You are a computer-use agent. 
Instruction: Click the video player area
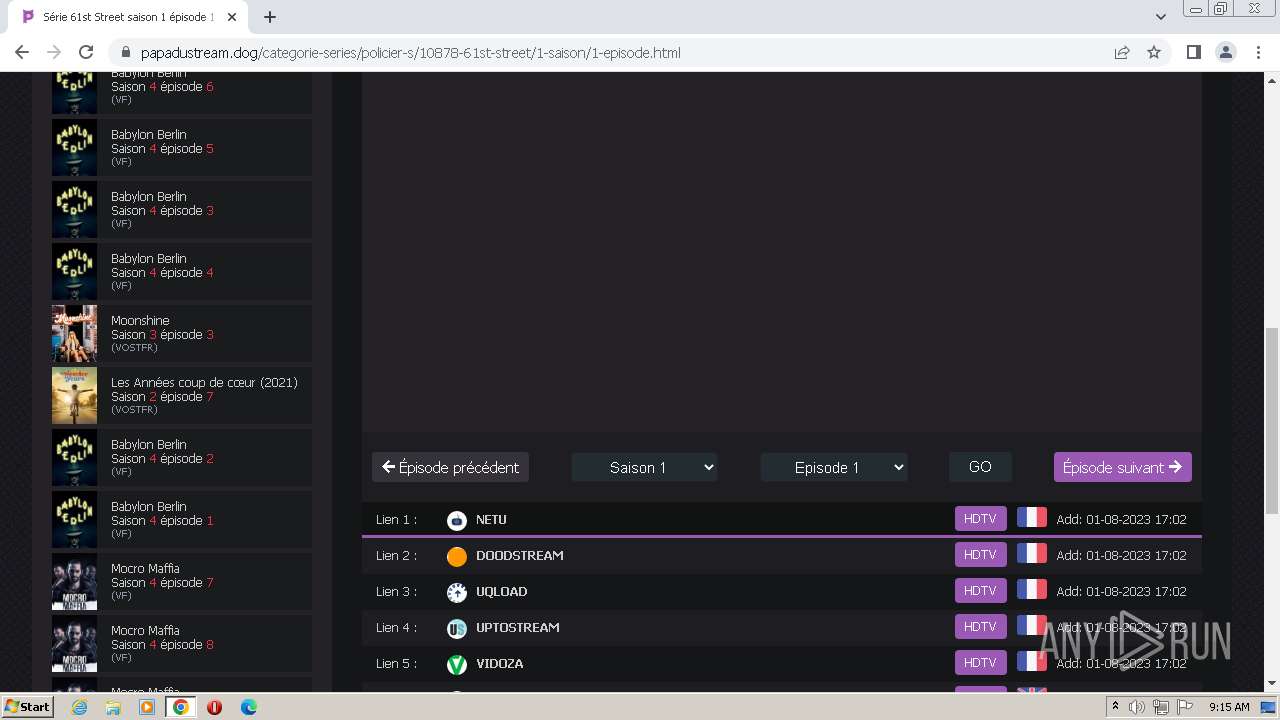[x=782, y=251]
